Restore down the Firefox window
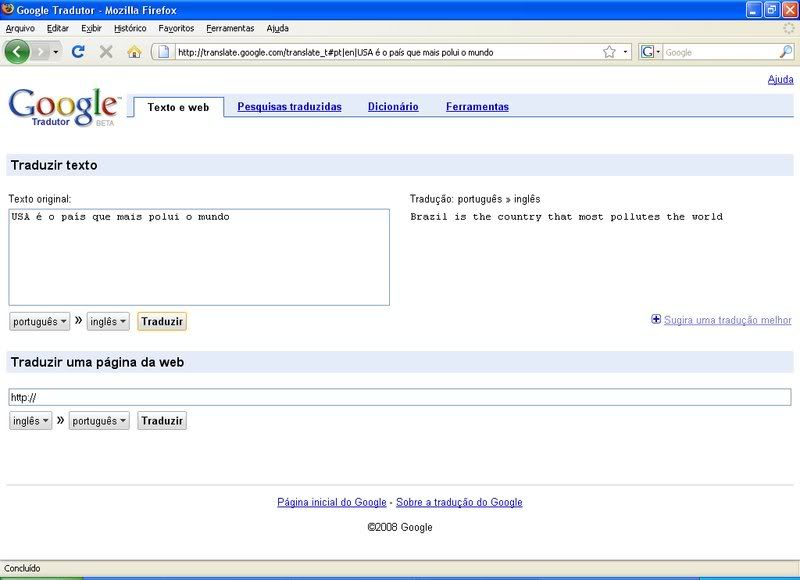800x580 pixels. [771, 10]
